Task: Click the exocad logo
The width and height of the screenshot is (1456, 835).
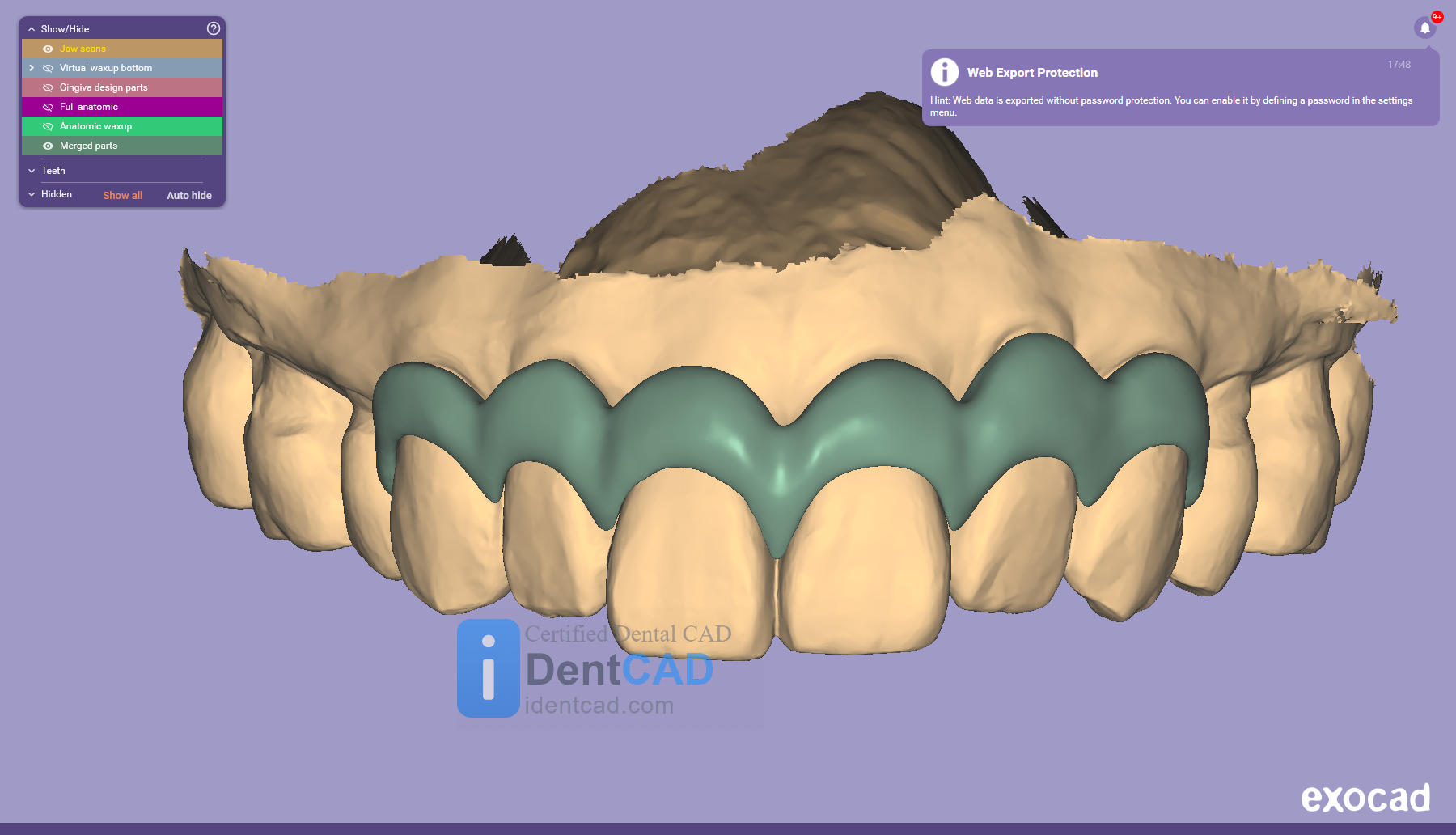Action: 1365,798
